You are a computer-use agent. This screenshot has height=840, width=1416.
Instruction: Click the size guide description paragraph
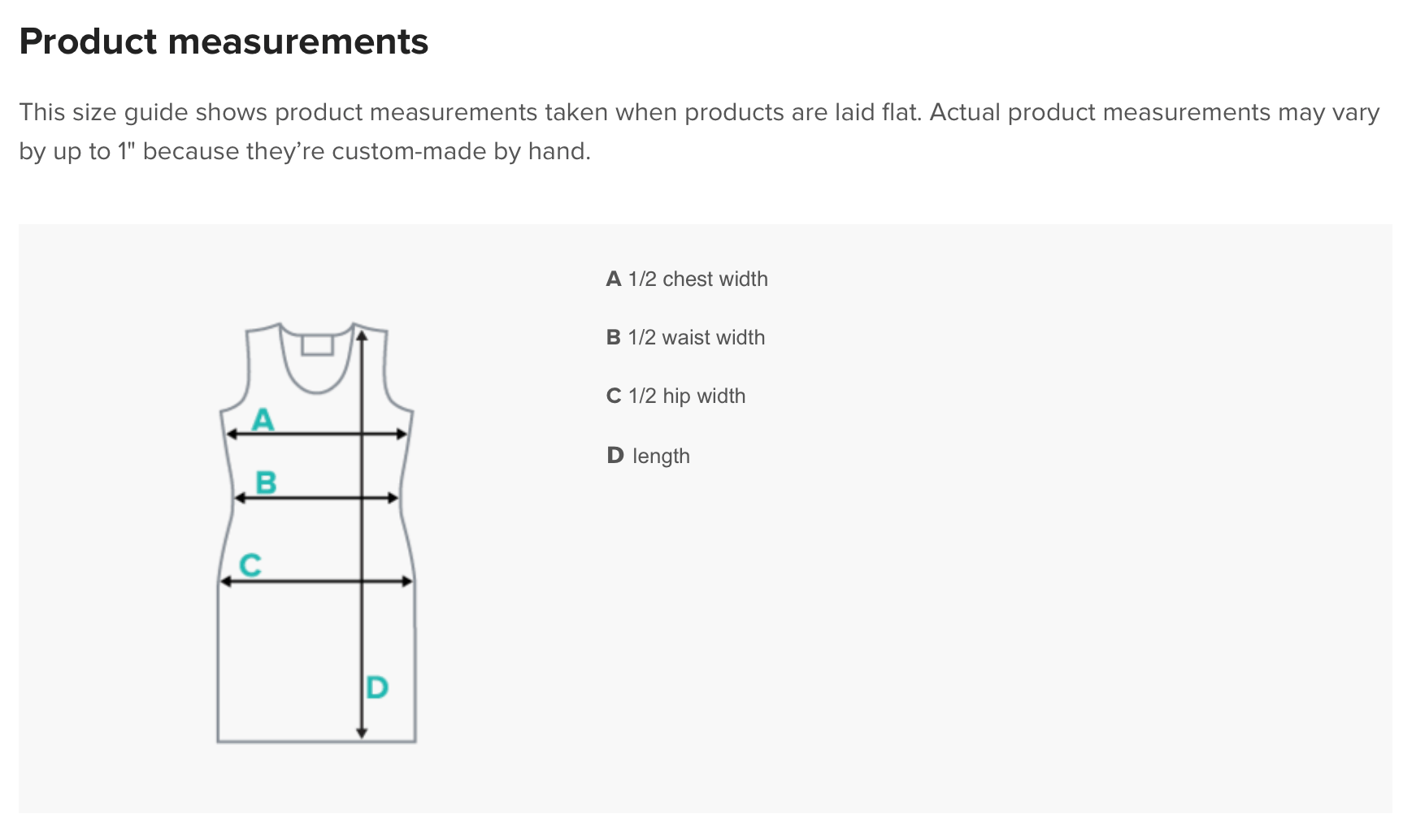(x=699, y=132)
